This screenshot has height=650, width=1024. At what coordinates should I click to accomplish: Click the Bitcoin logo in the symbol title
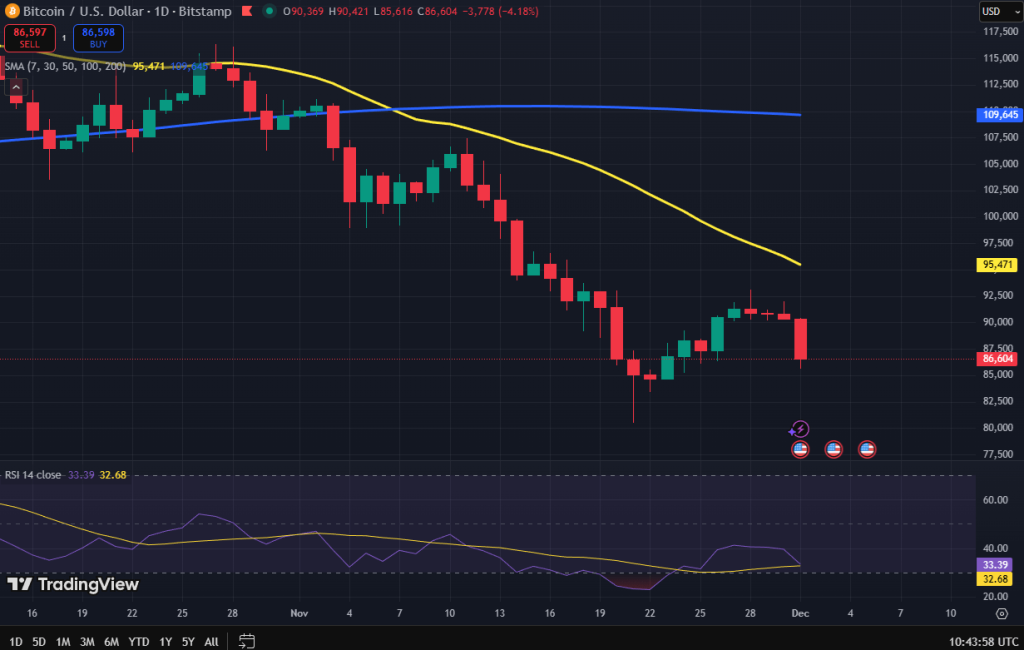(x=12, y=12)
